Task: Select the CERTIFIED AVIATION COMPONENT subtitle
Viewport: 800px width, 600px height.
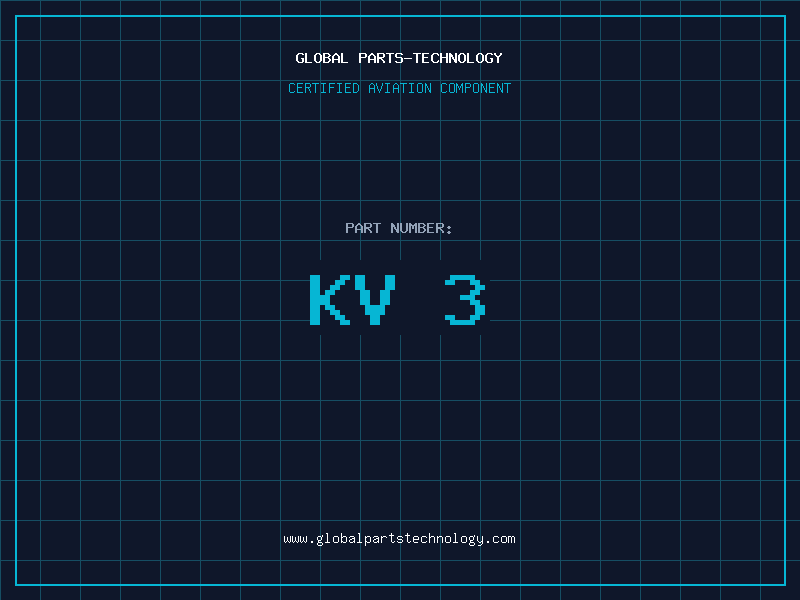Action: tap(399, 88)
